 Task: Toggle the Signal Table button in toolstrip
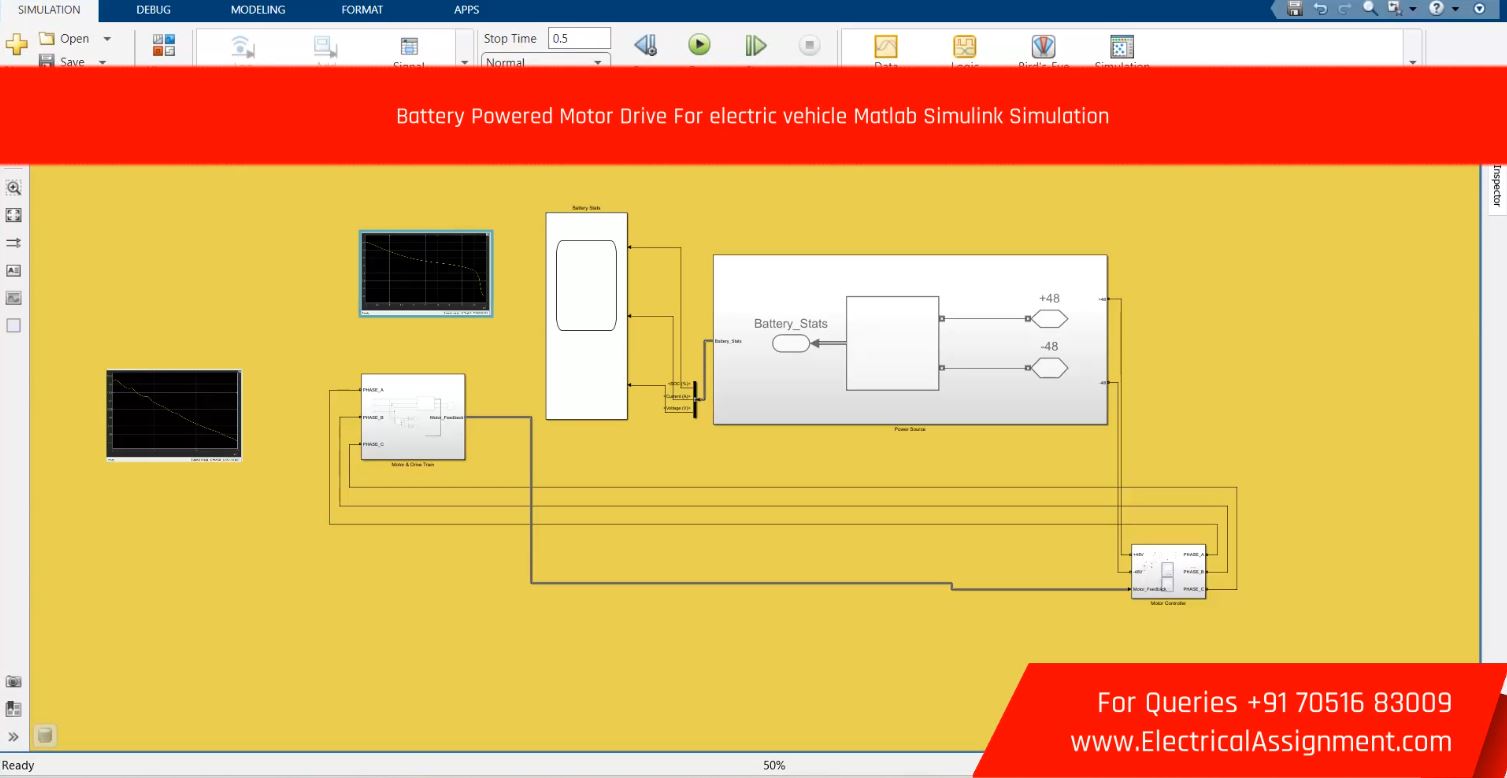[x=409, y=47]
